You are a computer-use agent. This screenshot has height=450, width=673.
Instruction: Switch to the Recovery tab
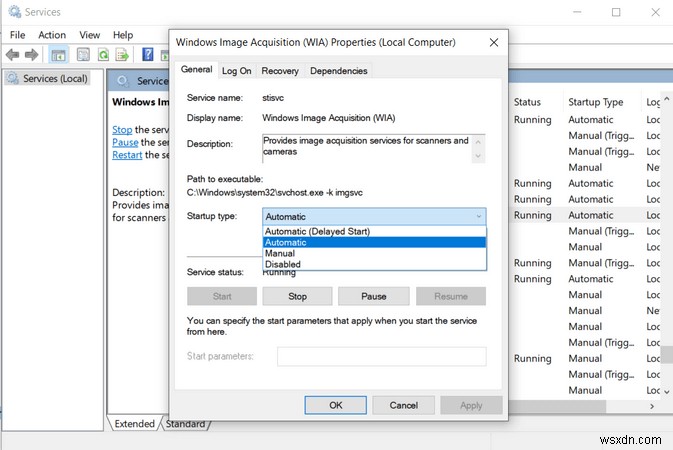click(x=280, y=71)
